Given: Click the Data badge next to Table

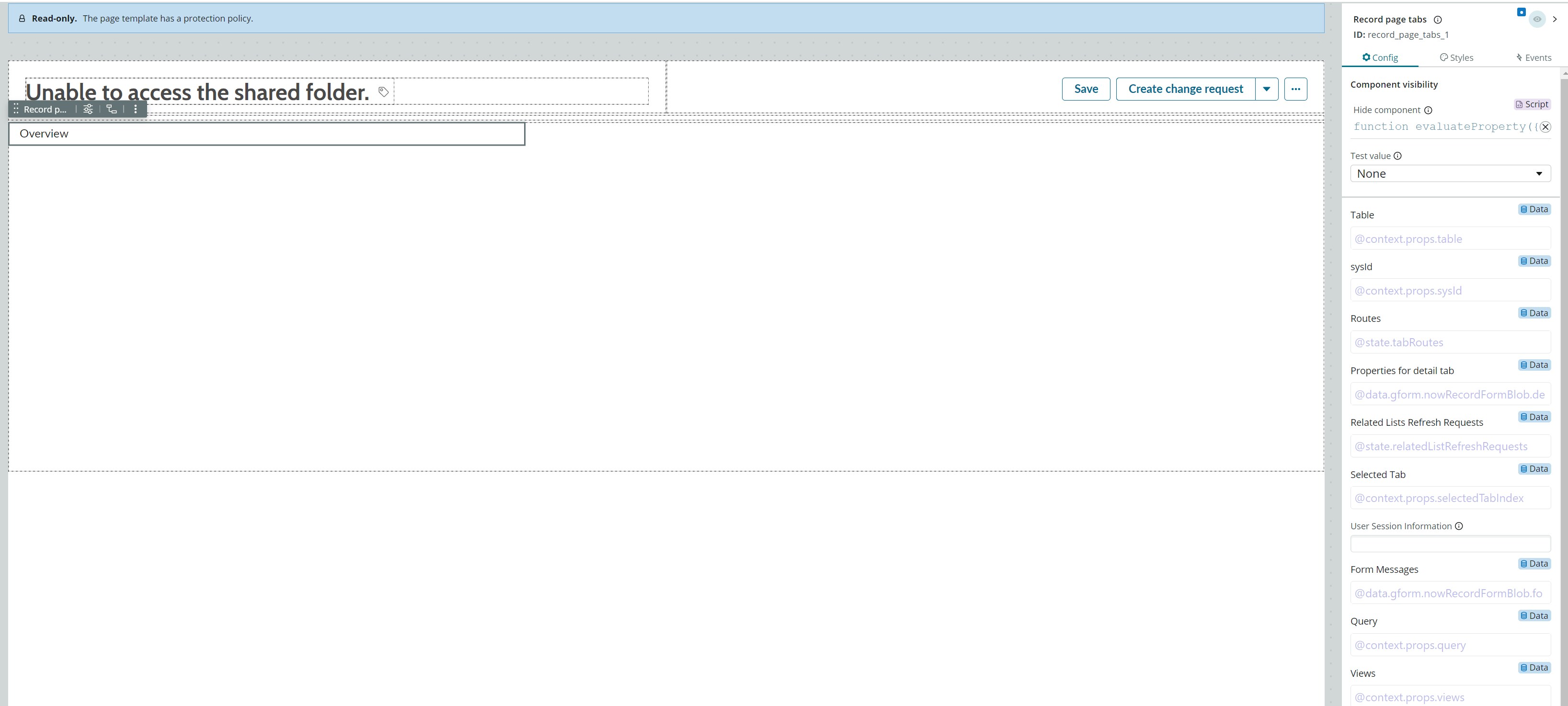Looking at the screenshot, I should point(1534,209).
